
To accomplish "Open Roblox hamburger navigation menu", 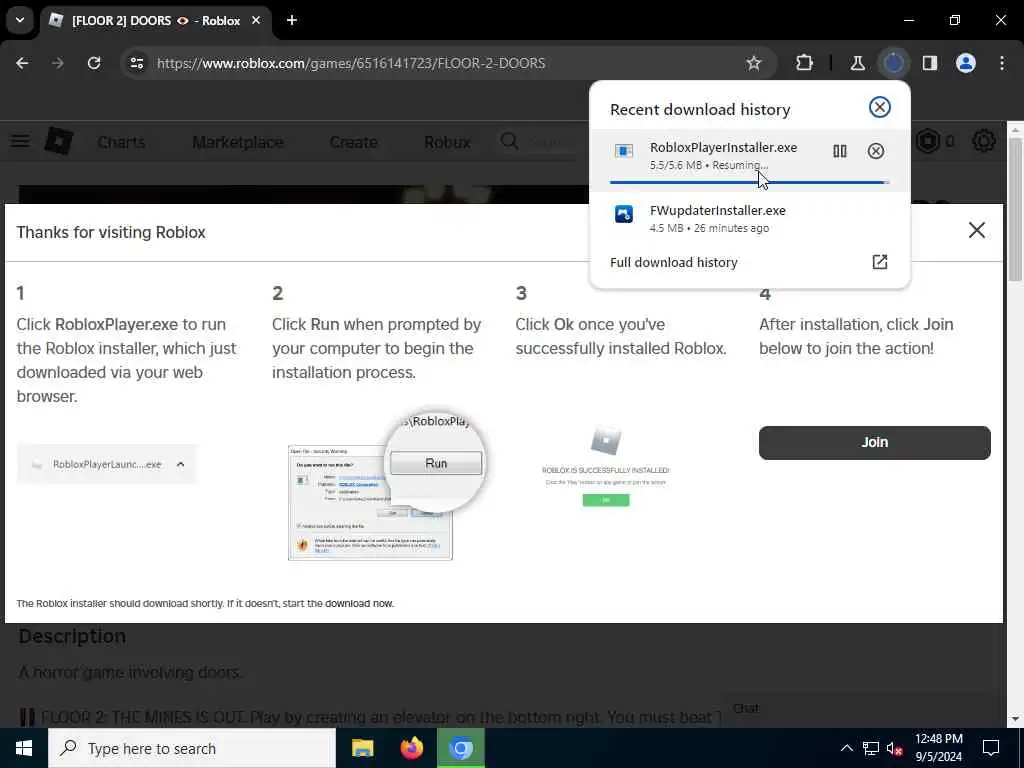I will tap(20, 141).
